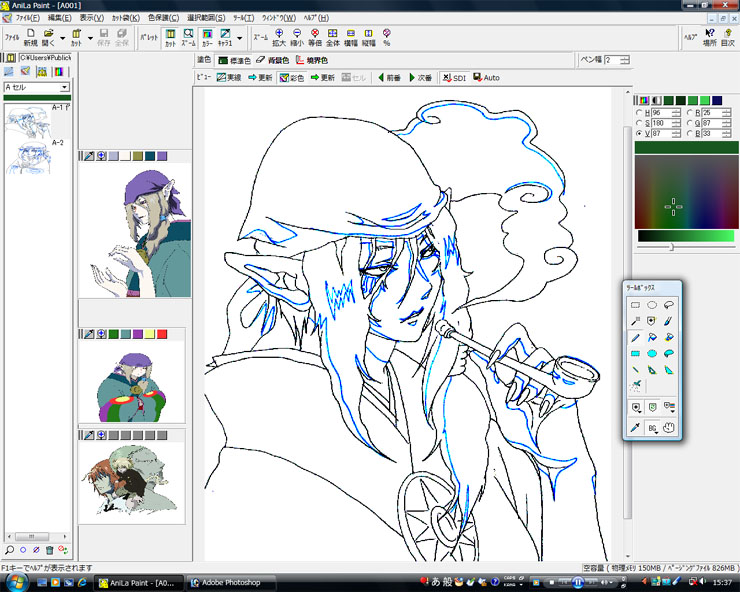Click the ヘルプ 場所 context-help icon
Image resolution: width=740 pixels, height=592 pixels.
710,37
